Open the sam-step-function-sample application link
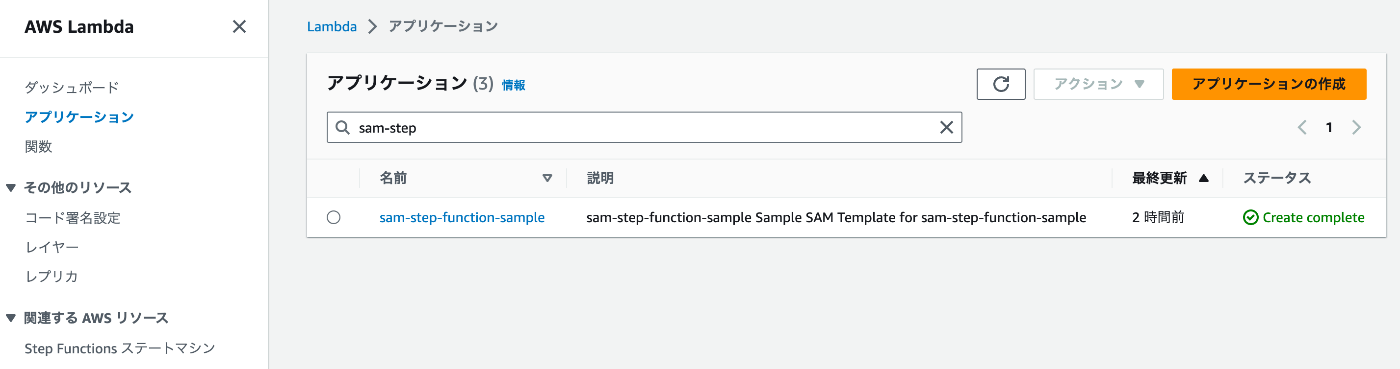Screen dimensions: 1400x369 [462, 217]
